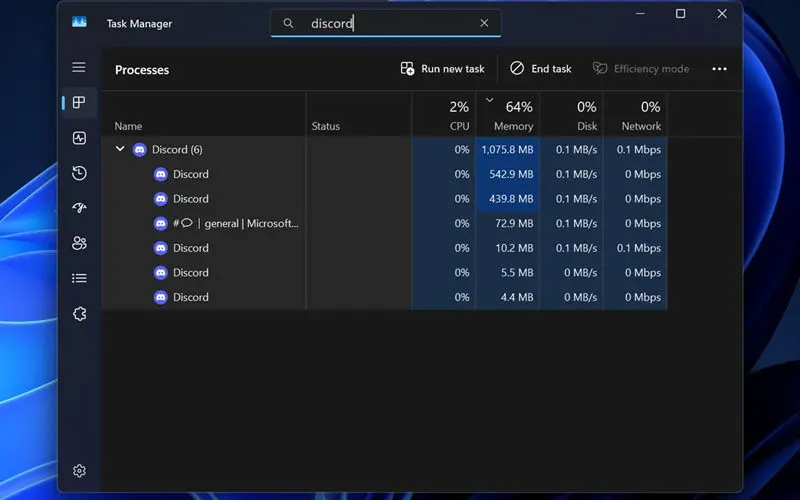The height and width of the screenshot is (500, 800).
Task: Sort by the Status column header
Action: (359, 115)
